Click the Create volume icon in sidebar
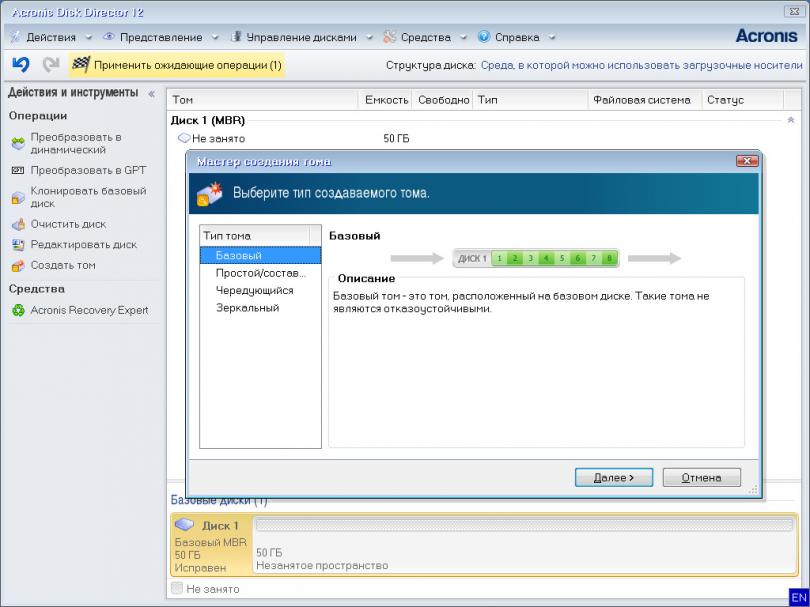 pyautogui.click(x=18, y=266)
